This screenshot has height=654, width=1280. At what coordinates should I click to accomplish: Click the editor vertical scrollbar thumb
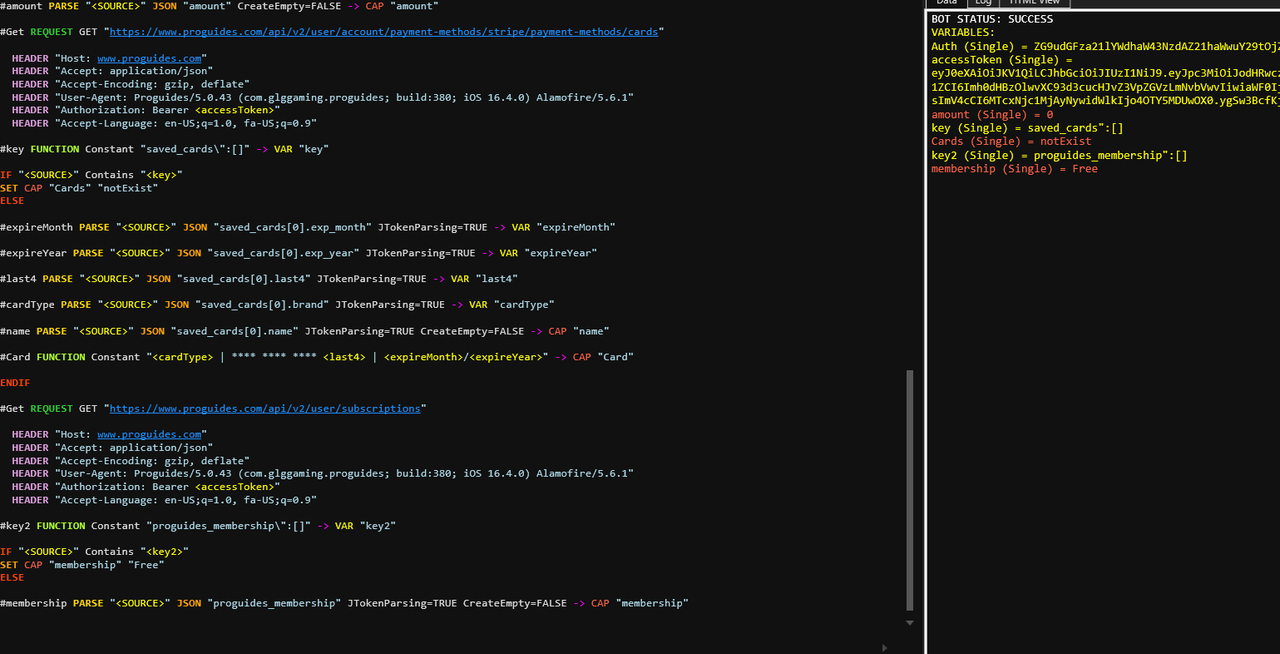[x=909, y=490]
